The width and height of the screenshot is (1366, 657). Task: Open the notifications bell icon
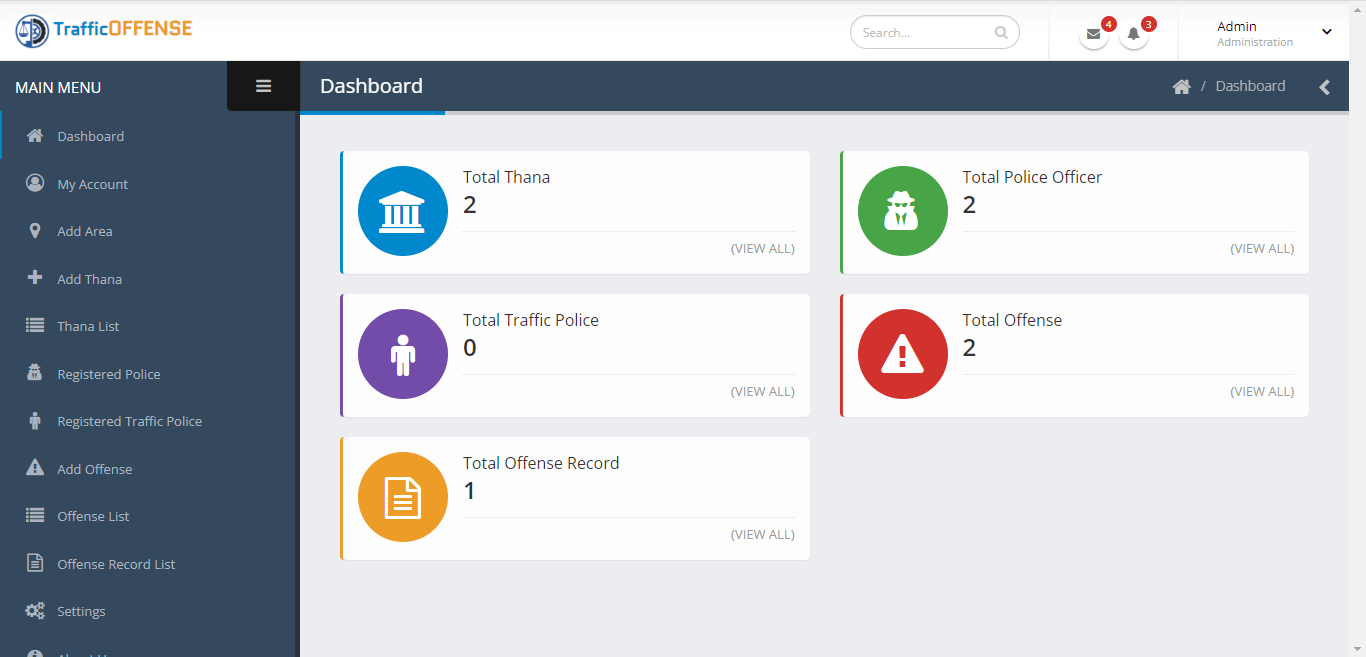[x=1134, y=34]
